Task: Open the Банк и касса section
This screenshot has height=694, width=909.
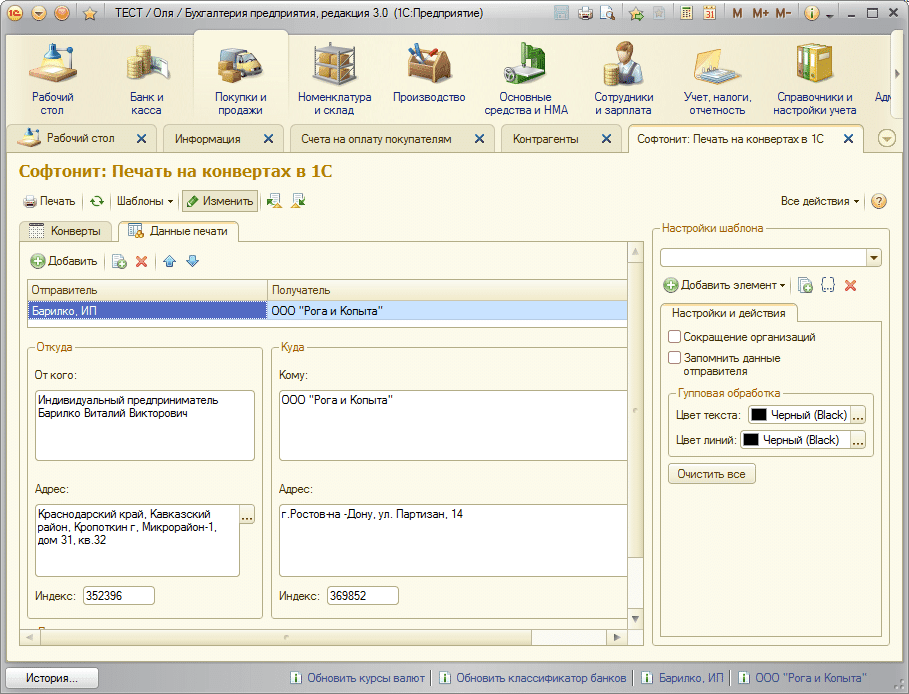Action: click(x=147, y=79)
